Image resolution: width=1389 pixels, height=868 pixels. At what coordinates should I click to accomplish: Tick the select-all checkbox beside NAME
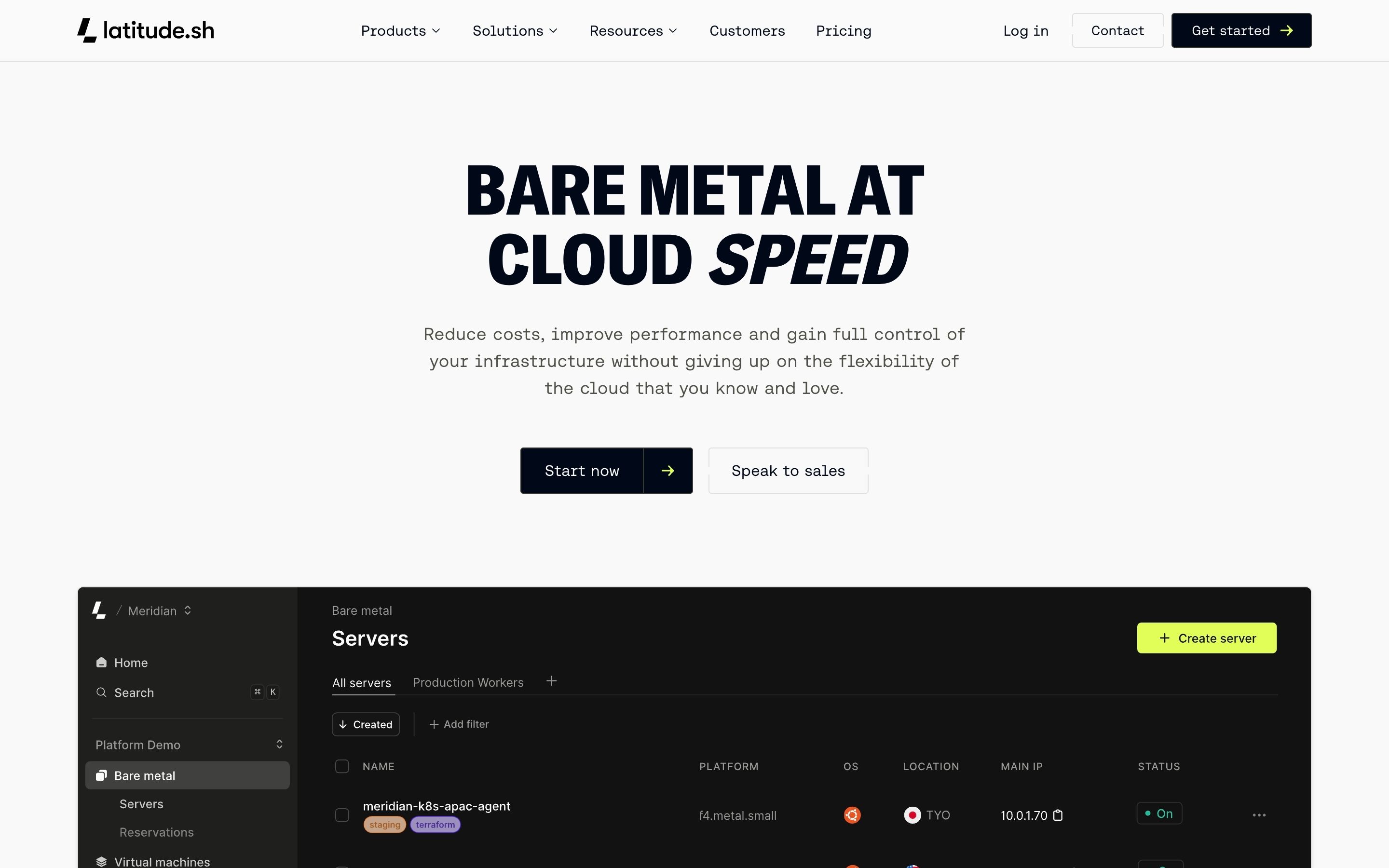pos(342,766)
